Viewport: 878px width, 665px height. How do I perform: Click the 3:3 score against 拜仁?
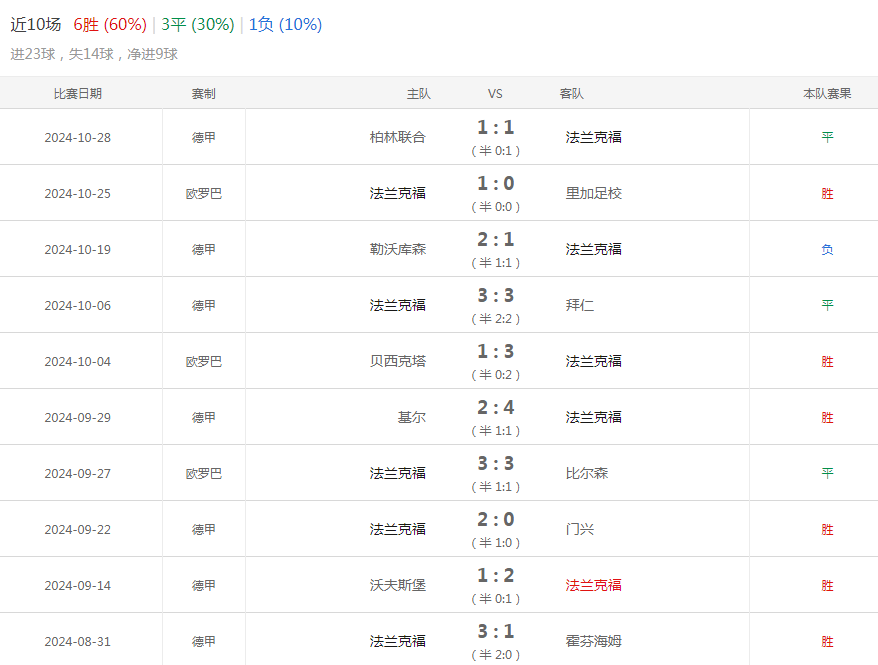click(x=496, y=295)
